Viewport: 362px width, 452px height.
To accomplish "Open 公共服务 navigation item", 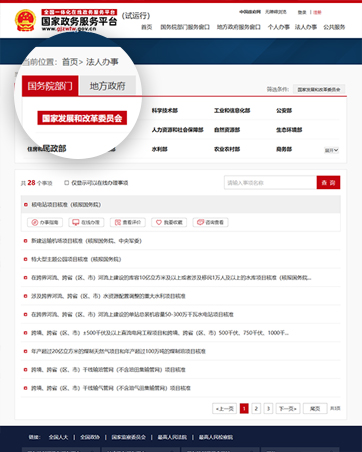I will click(334, 27).
